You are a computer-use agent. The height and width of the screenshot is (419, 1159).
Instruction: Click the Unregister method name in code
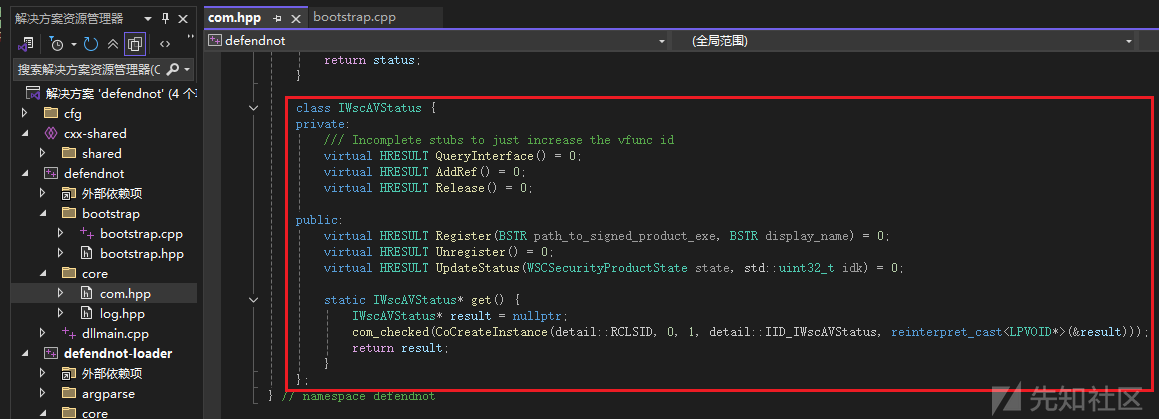tap(470, 252)
